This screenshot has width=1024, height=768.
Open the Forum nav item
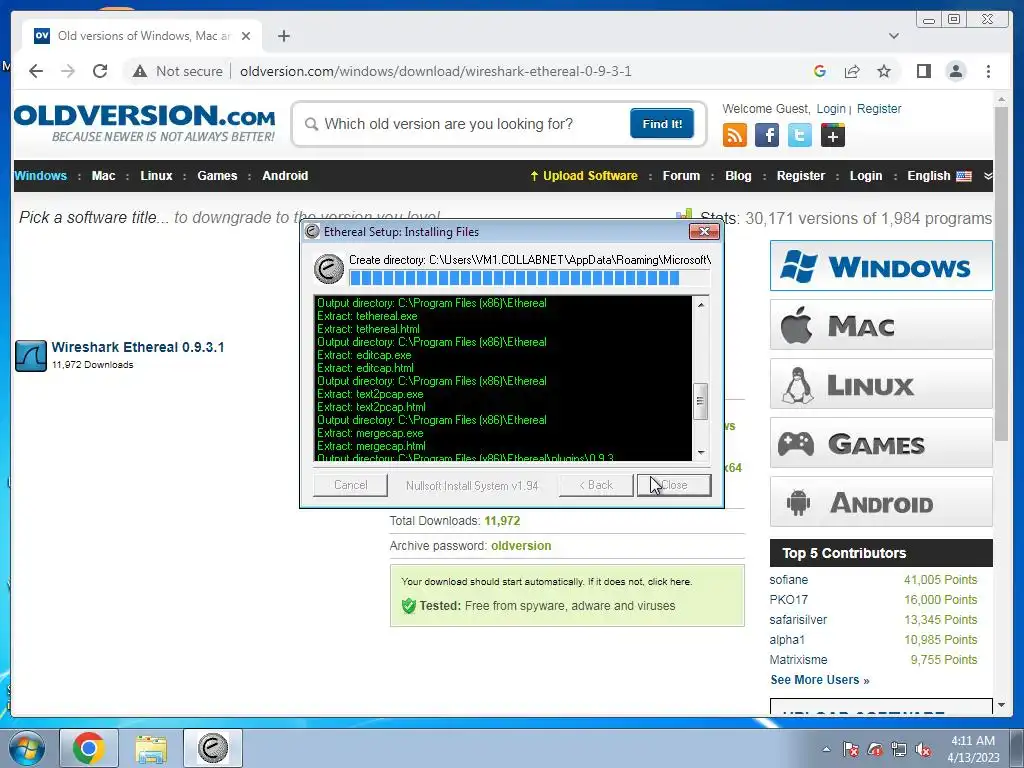pos(681,176)
